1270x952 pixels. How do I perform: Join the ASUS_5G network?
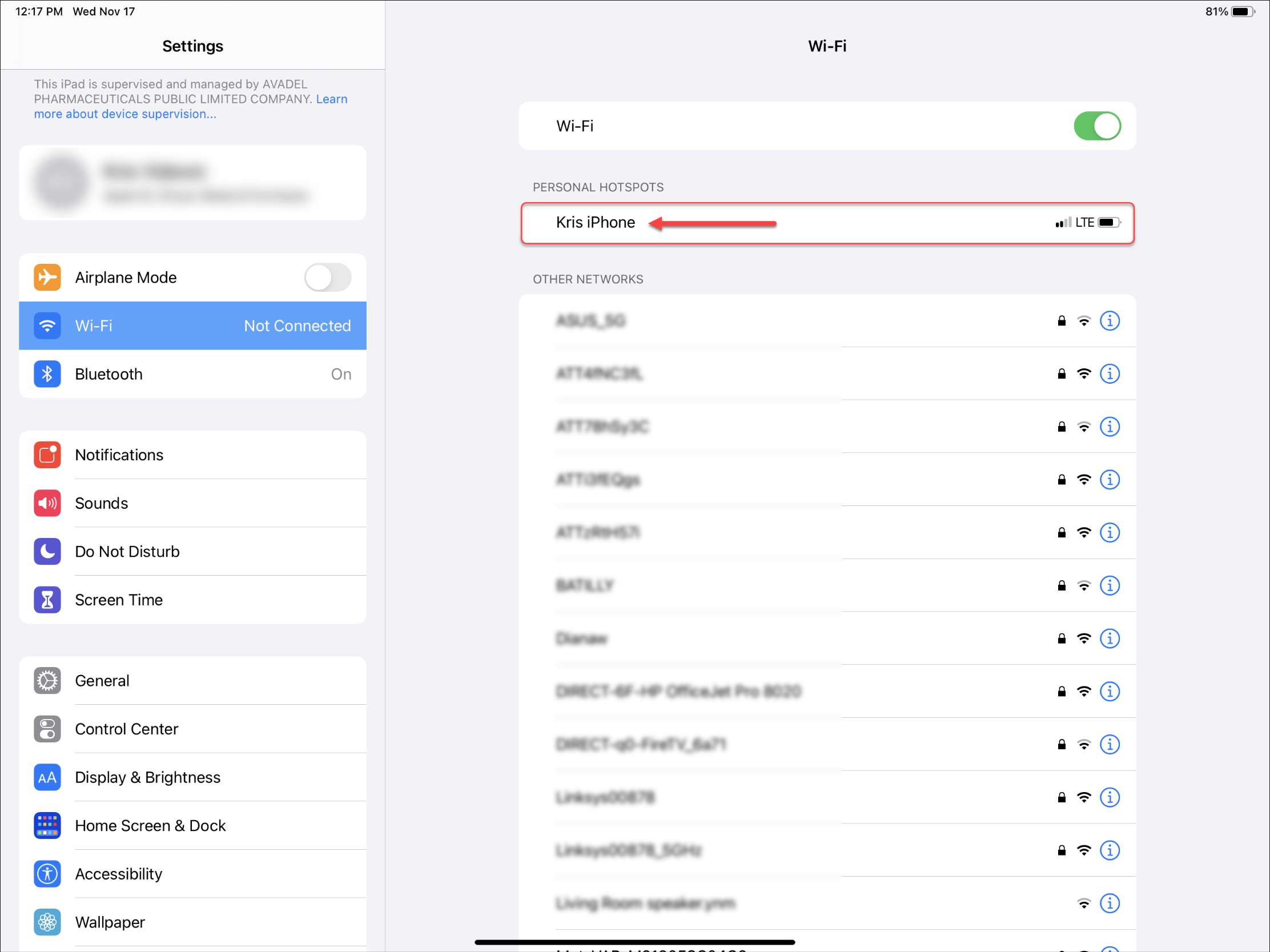pyautogui.click(x=827, y=320)
